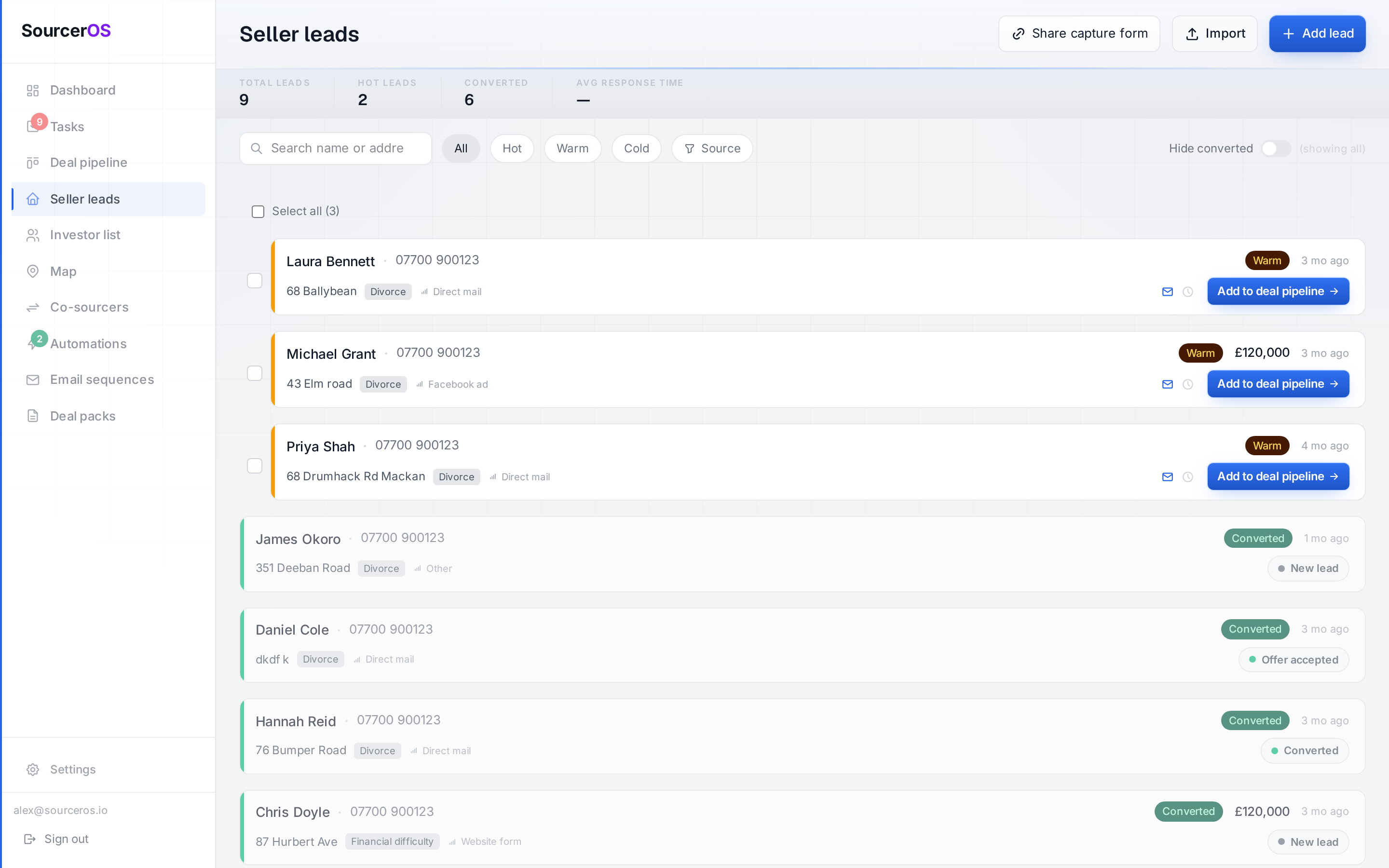Click the Deal pipeline icon in sidebar
The width and height of the screenshot is (1389, 868).
(33, 163)
